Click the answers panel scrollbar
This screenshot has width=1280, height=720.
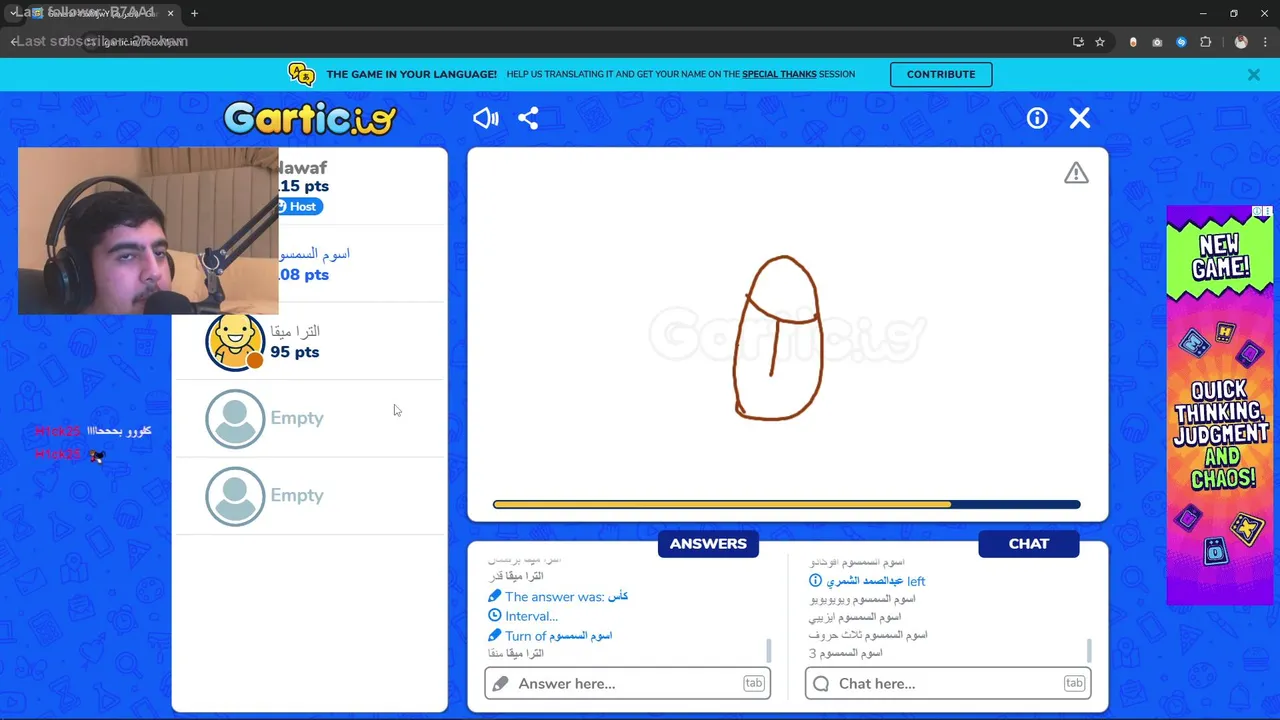pos(769,651)
